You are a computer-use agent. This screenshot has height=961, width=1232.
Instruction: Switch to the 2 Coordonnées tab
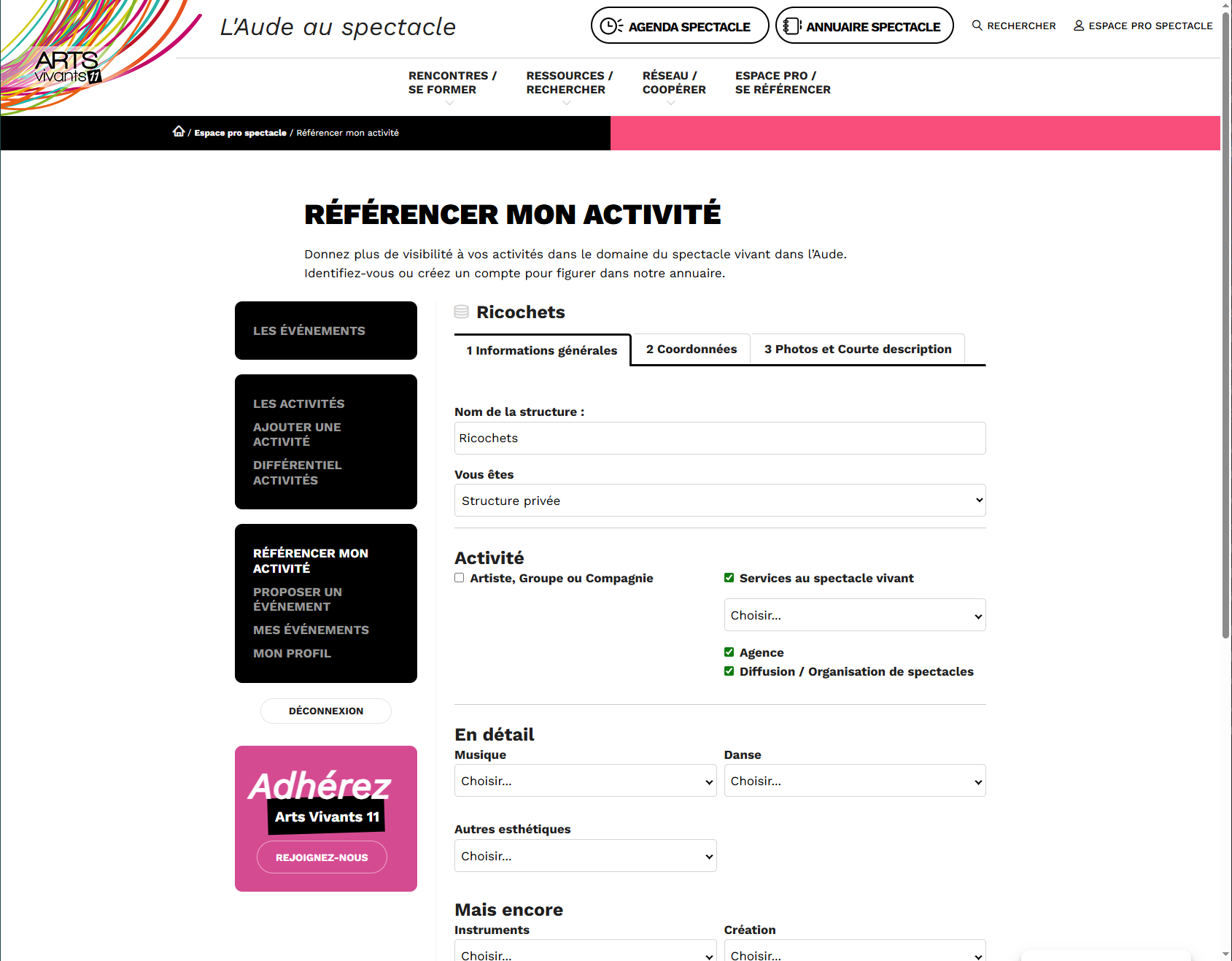click(691, 349)
